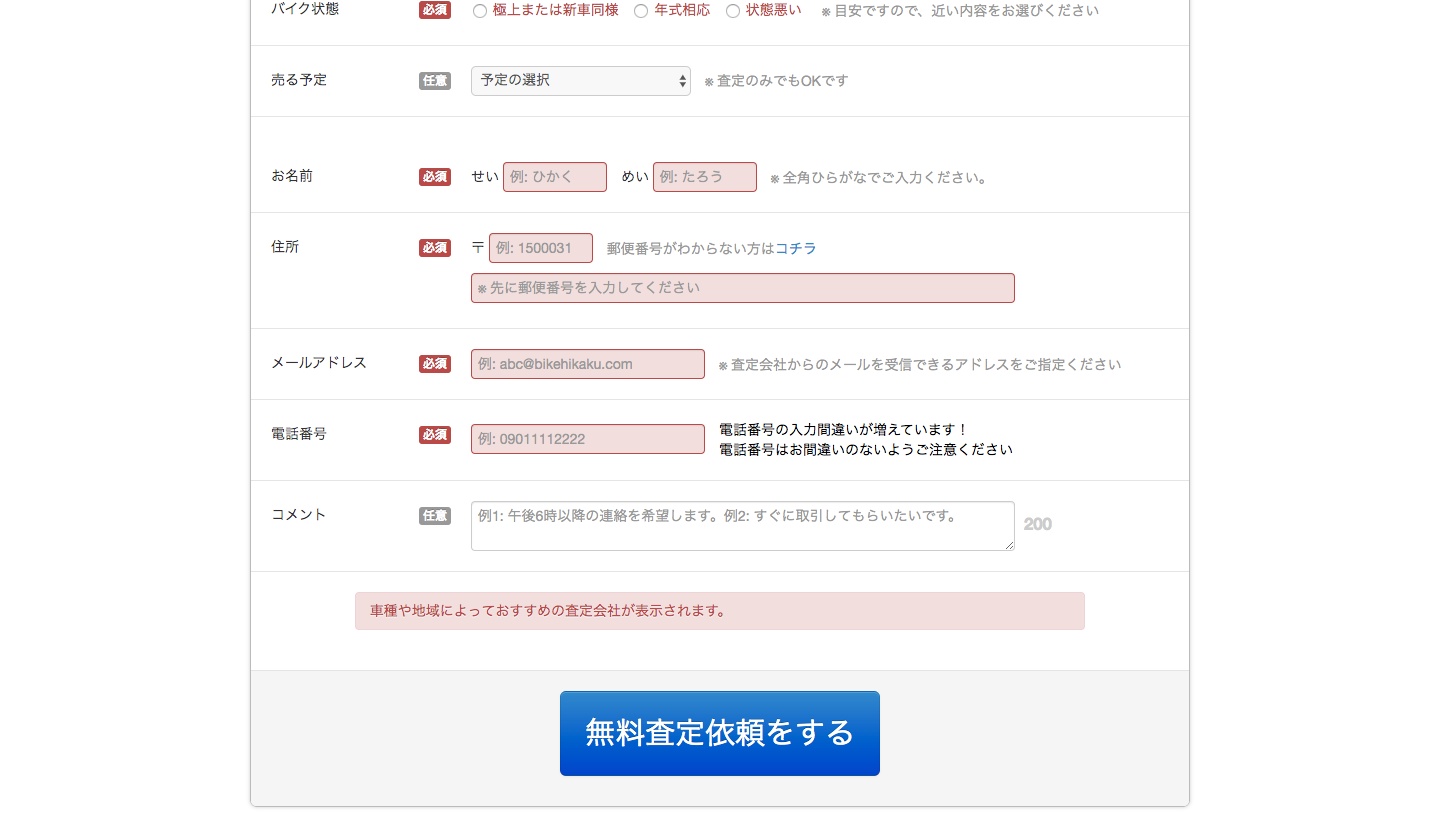Open the コチラ postal code lookup link
This screenshot has height=821, width=1440.
click(796, 248)
